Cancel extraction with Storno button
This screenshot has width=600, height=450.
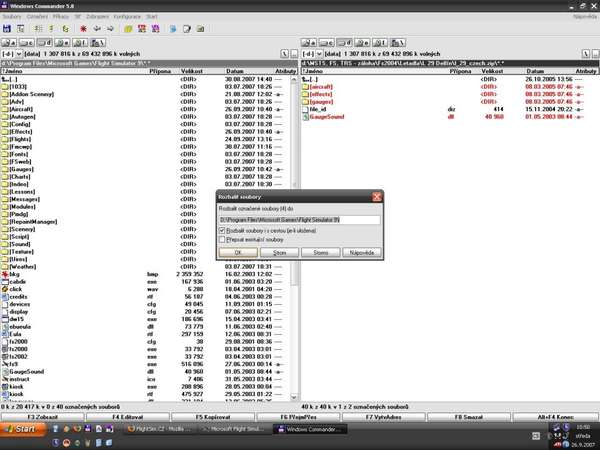[x=321, y=253]
